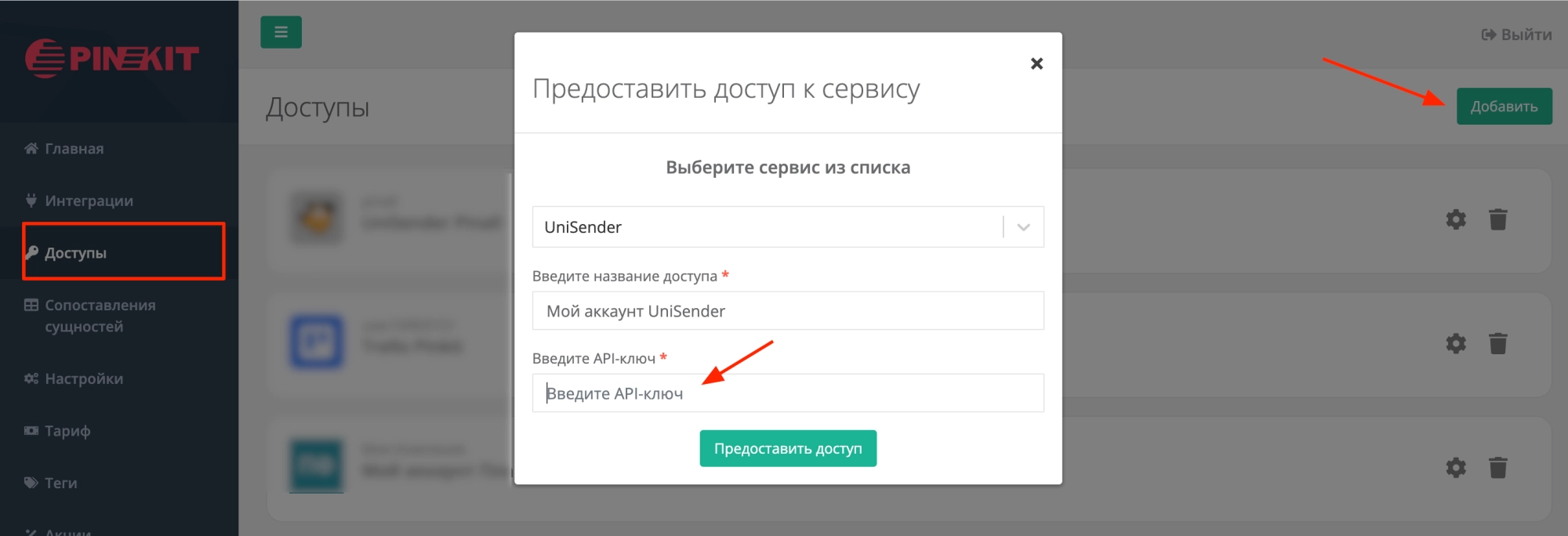Click the API key input field

pos(787,393)
